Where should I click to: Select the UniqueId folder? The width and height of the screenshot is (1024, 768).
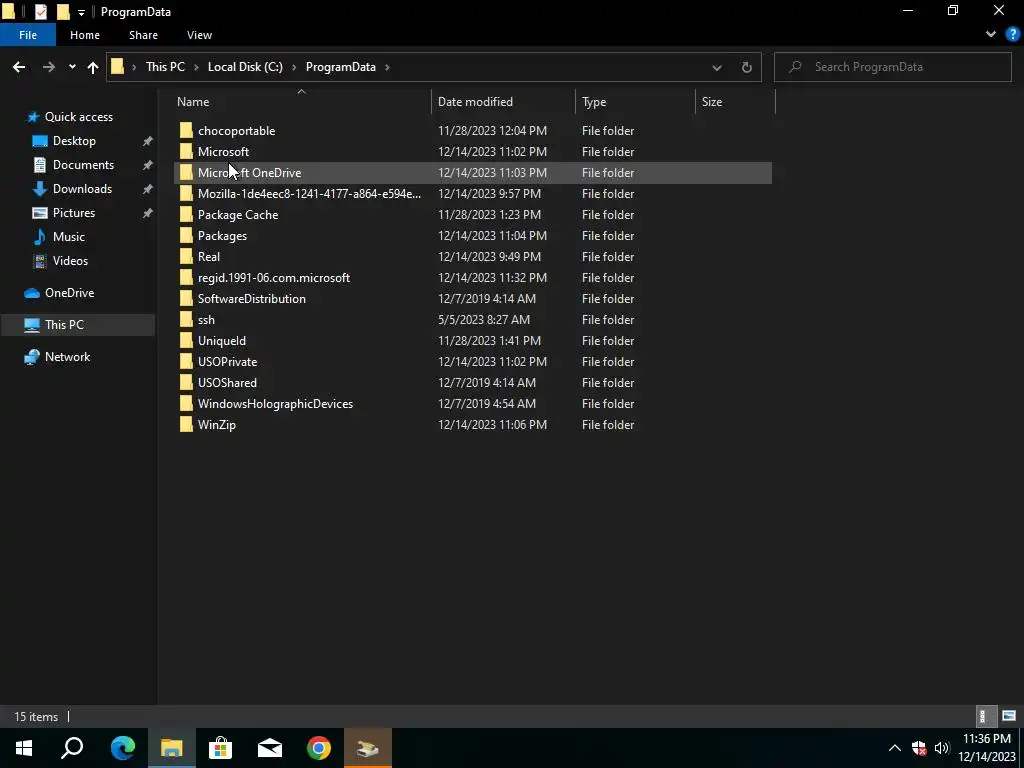pyautogui.click(x=222, y=340)
